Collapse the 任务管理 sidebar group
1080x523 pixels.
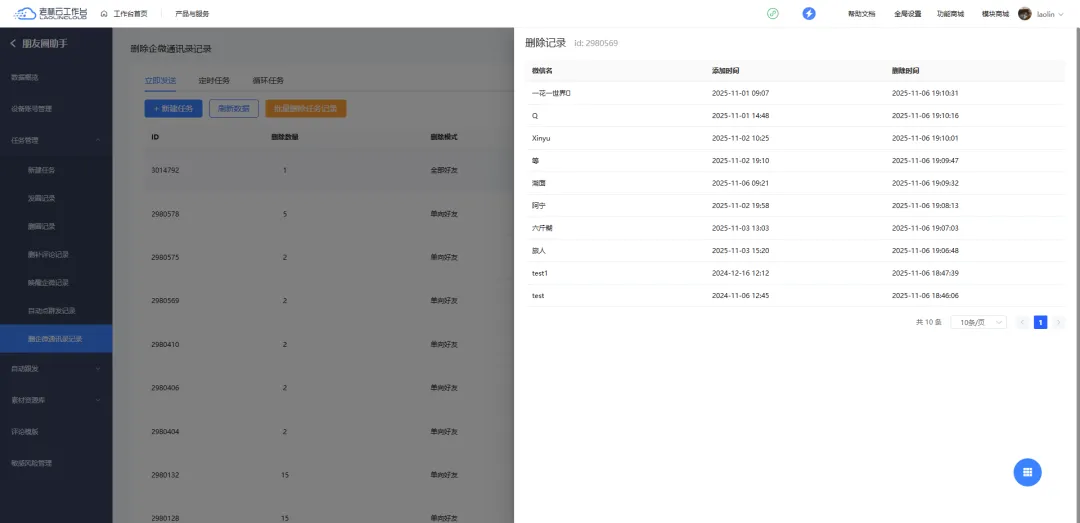point(56,140)
